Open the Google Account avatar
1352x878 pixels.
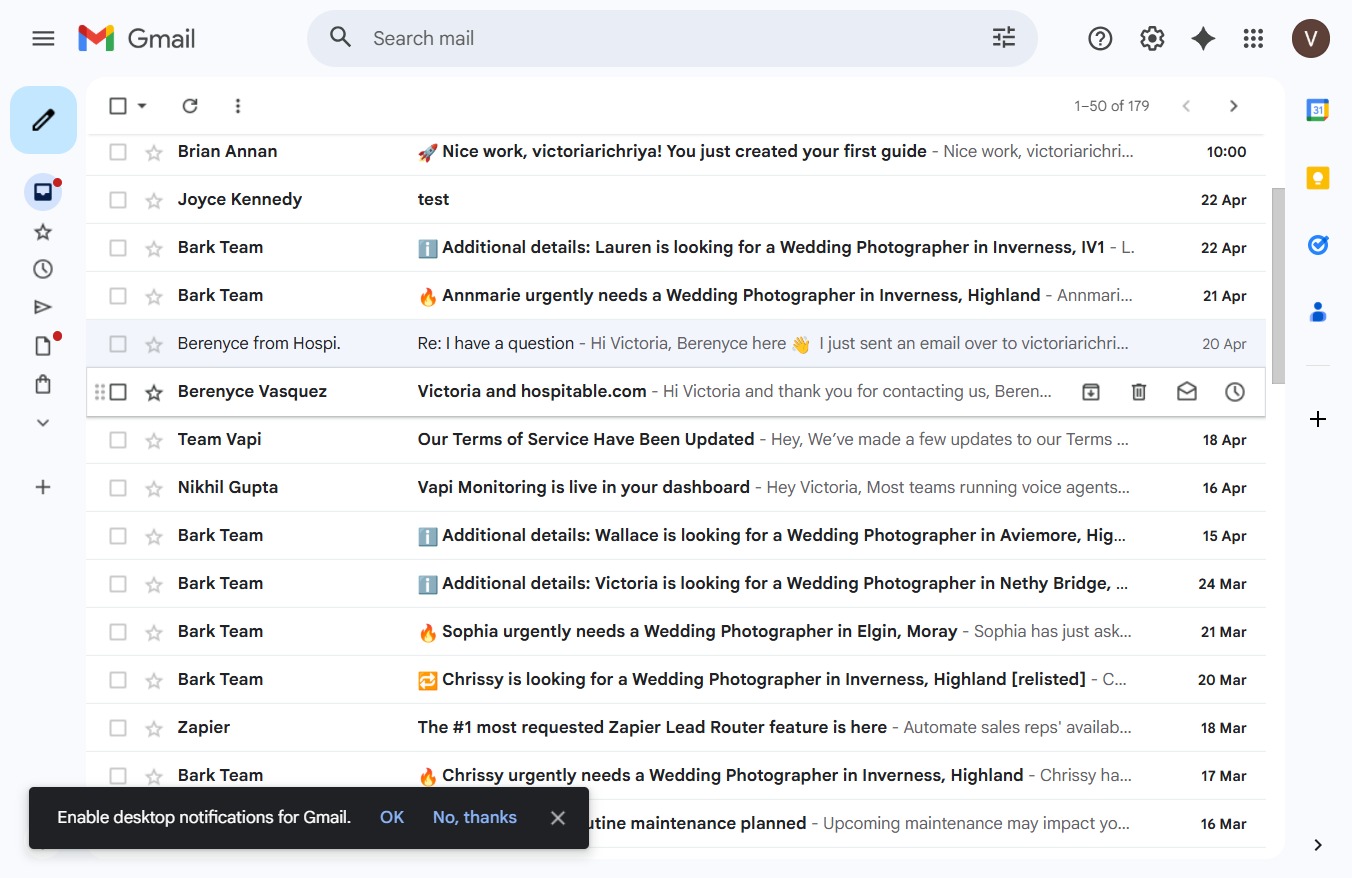click(1311, 38)
